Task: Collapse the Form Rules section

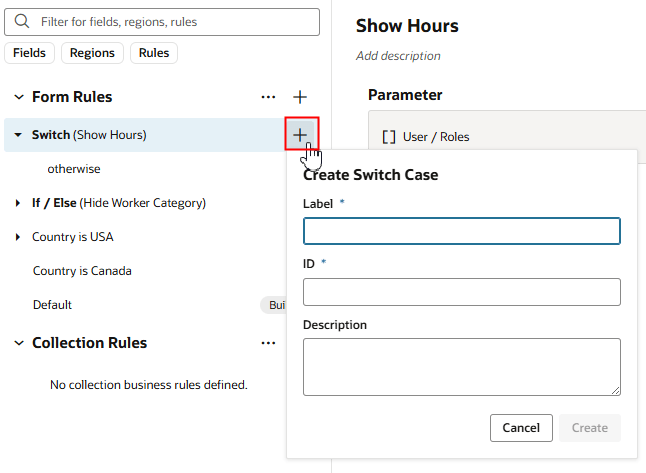Action: (18, 97)
